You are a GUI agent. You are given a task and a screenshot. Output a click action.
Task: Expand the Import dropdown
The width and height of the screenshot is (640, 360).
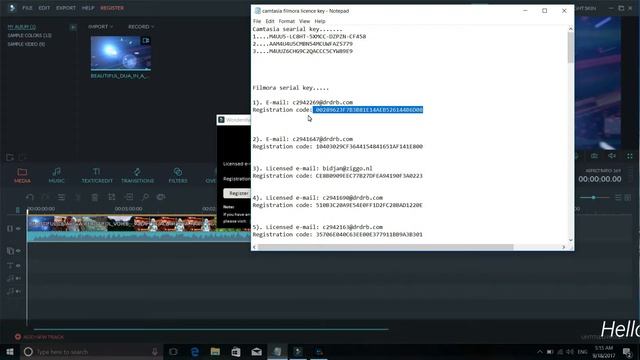click(x=100, y=27)
